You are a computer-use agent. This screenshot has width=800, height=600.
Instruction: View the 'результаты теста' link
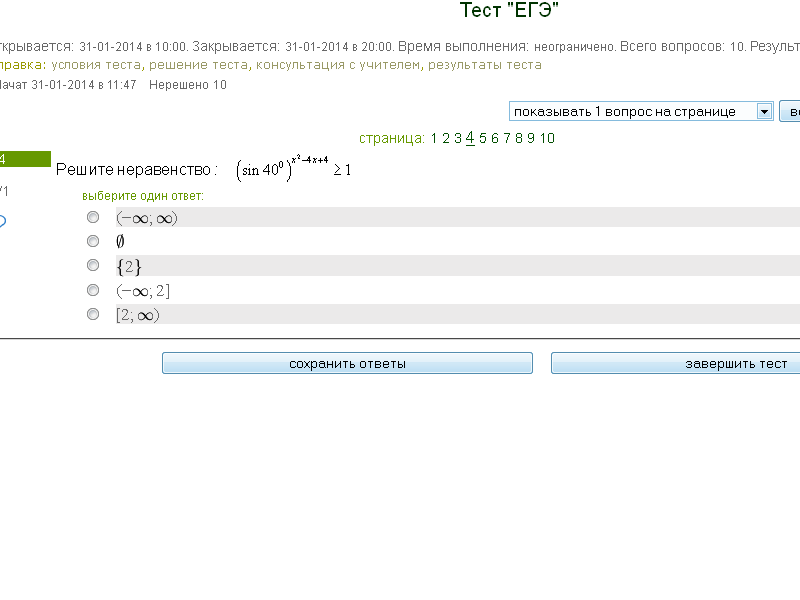485,65
